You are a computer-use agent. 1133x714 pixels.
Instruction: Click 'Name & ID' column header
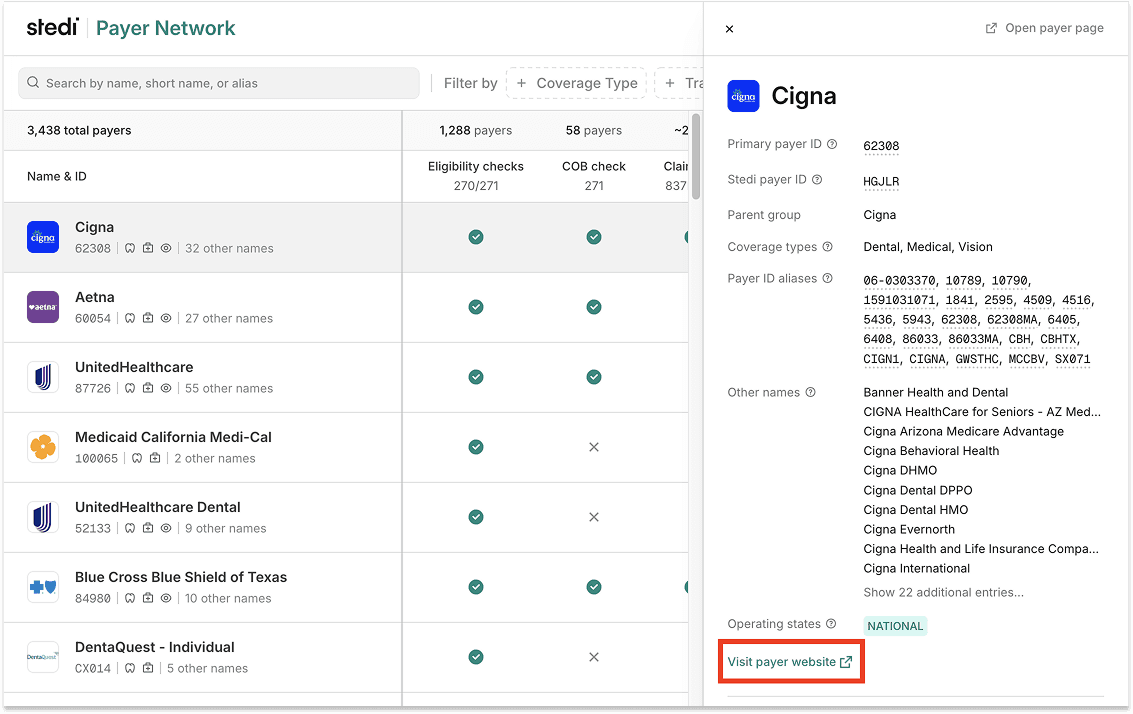[56, 176]
